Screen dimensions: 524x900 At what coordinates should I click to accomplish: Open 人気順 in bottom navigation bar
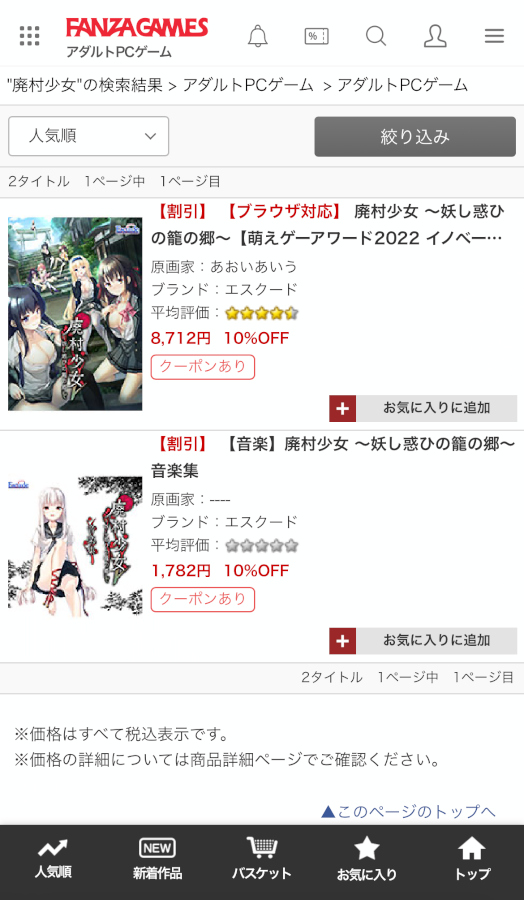click(x=53, y=859)
